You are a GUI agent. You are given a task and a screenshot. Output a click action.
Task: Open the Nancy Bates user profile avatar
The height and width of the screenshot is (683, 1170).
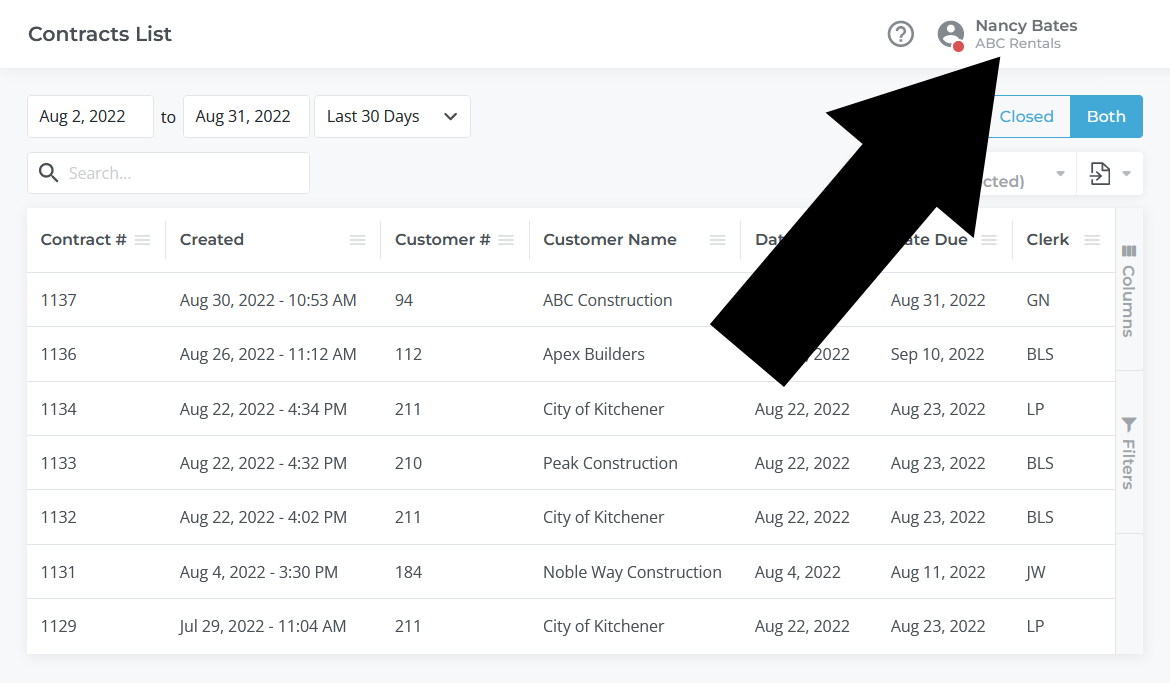coord(951,34)
